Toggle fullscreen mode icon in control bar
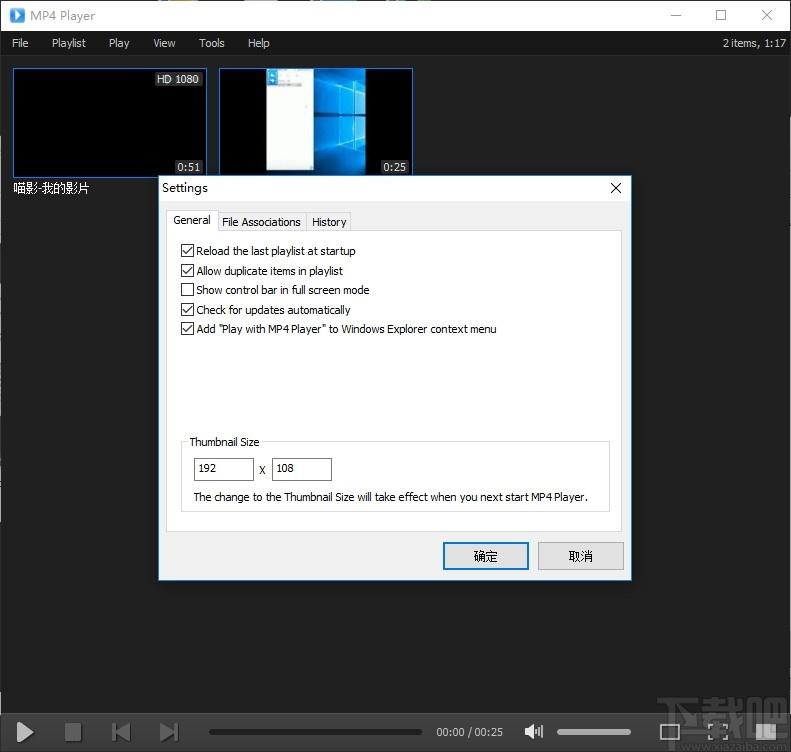 pos(717,731)
